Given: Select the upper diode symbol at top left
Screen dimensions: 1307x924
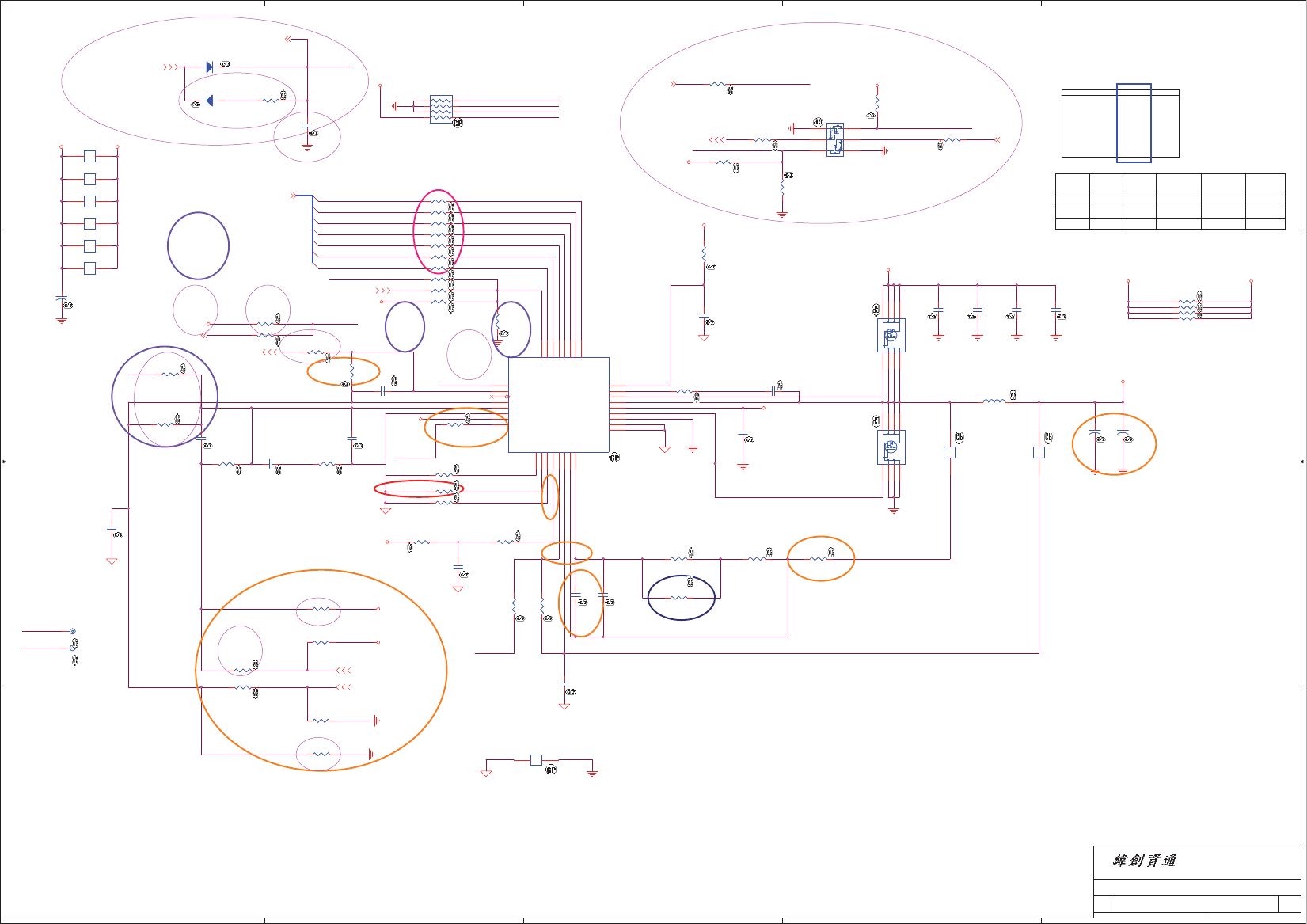Looking at the screenshot, I should coord(210,67).
